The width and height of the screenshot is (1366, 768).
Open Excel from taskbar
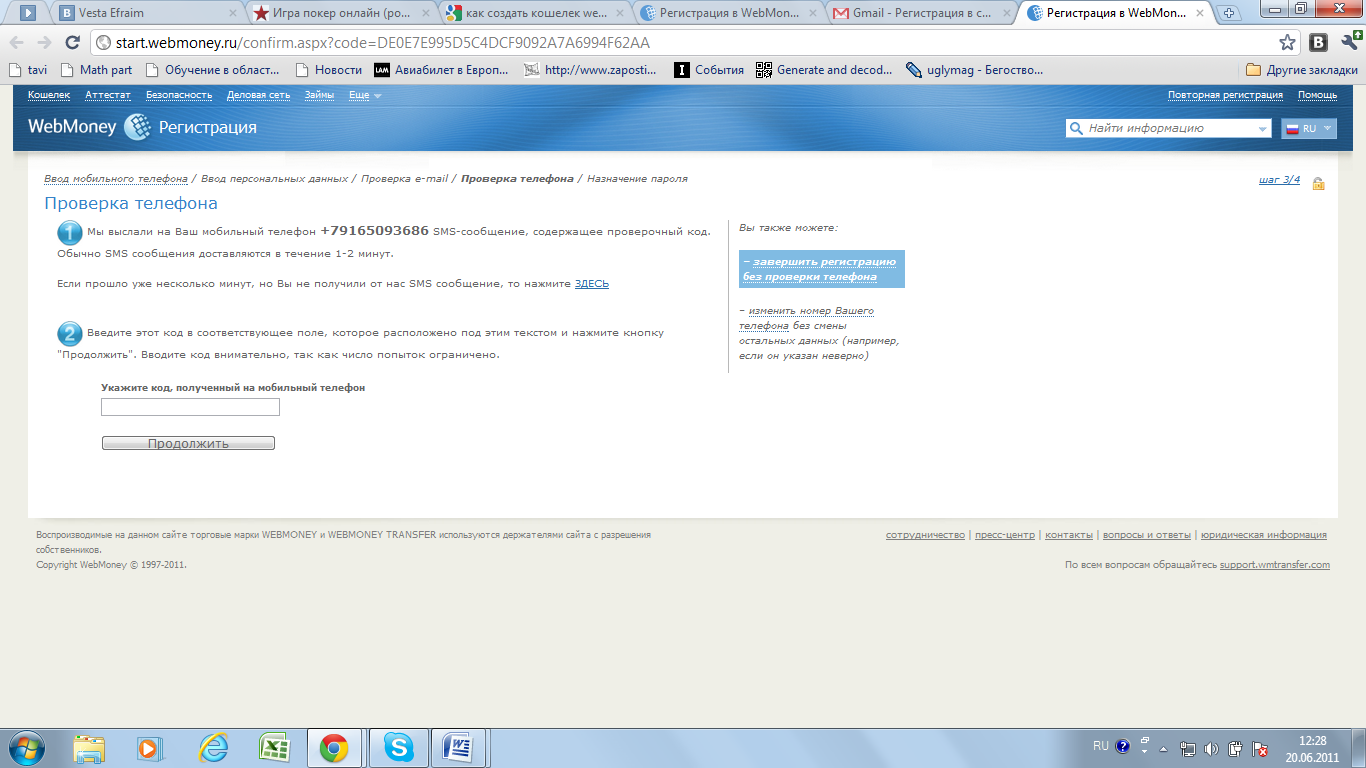coord(274,748)
